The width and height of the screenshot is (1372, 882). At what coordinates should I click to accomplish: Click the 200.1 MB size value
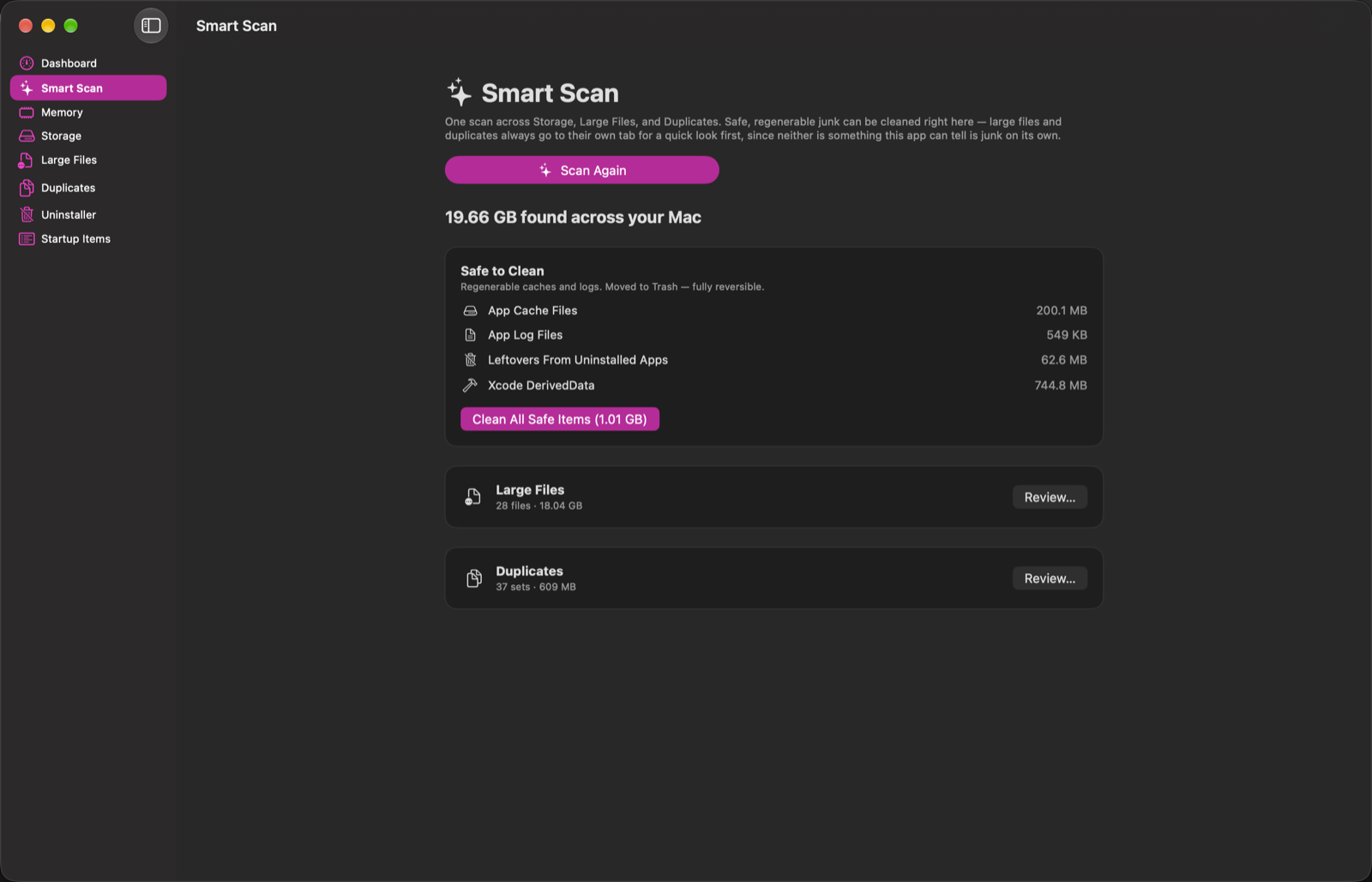click(x=1062, y=311)
